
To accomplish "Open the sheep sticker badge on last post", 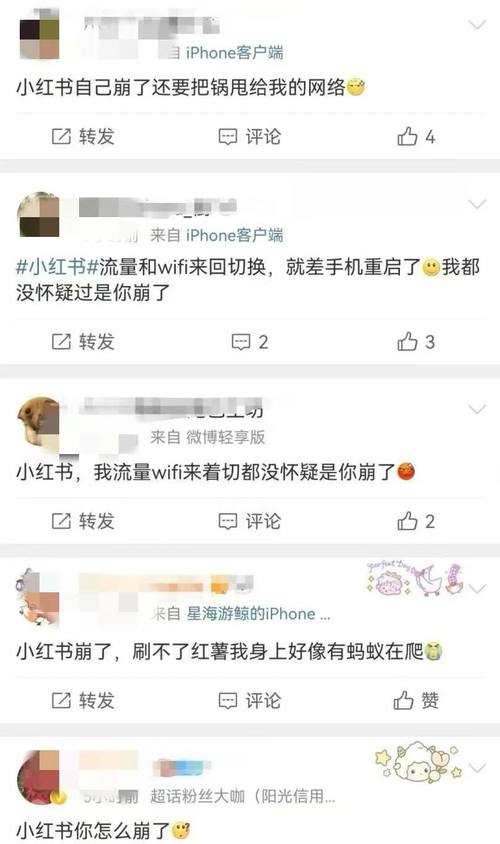I will pyautogui.click(x=418, y=763).
